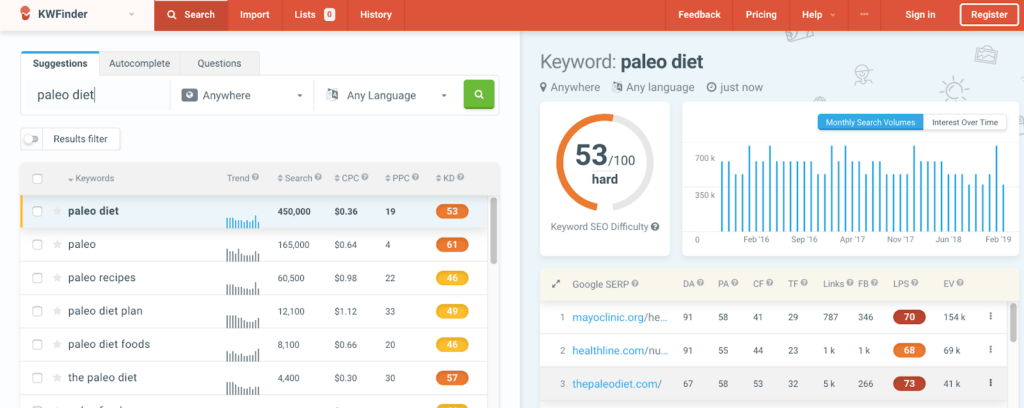Sort by PPC column header
1024x408 pixels.
click(396, 178)
